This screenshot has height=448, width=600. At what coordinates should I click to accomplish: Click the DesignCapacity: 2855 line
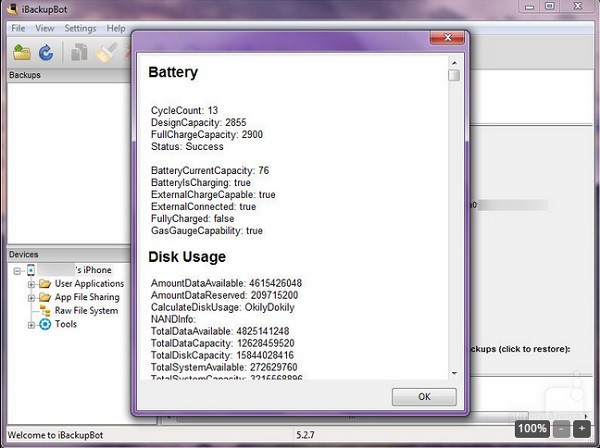(x=199, y=122)
